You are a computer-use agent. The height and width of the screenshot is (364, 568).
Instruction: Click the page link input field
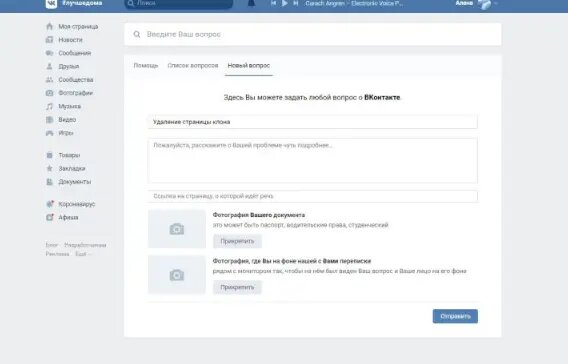(x=313, y=196)
